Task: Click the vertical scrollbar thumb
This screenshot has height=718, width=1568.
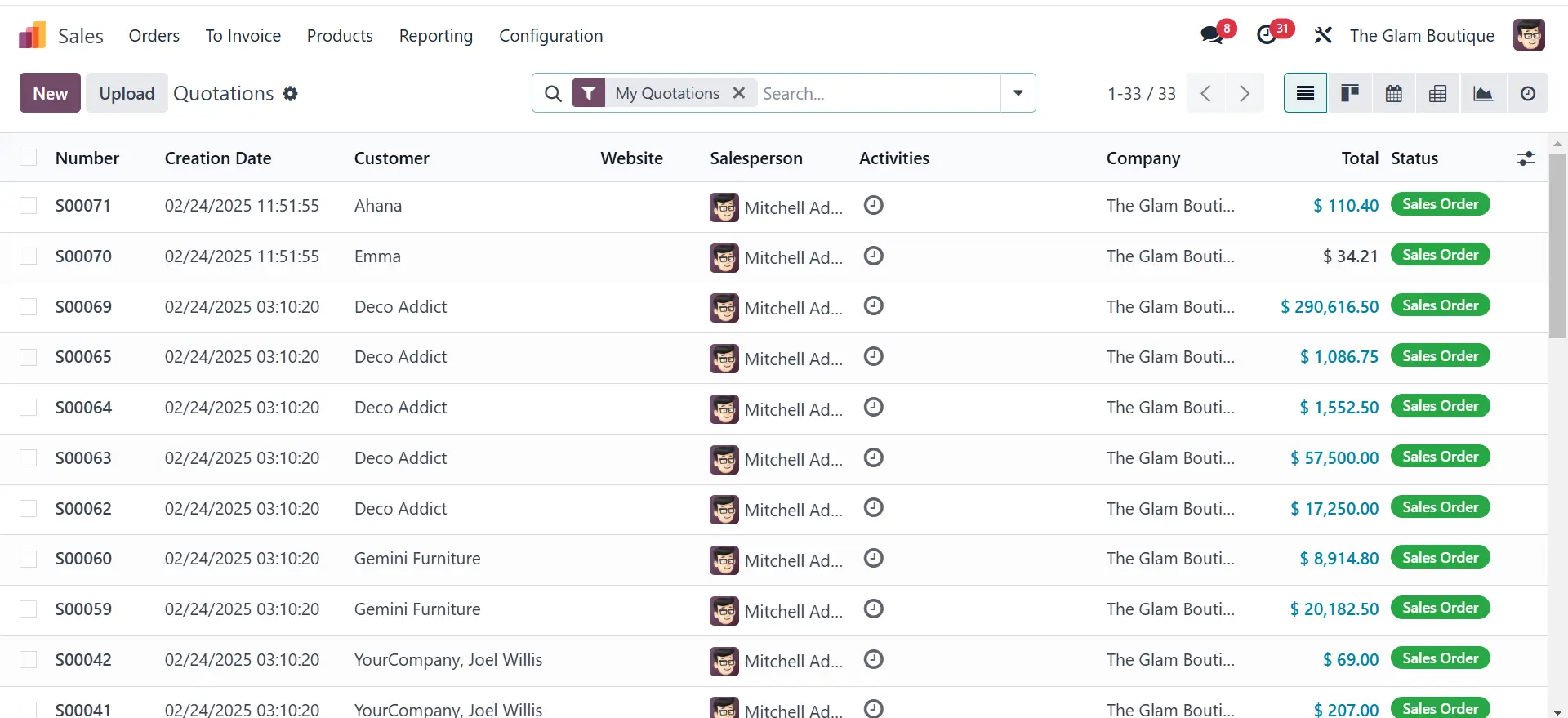Action: click(x=1557, y=245)
